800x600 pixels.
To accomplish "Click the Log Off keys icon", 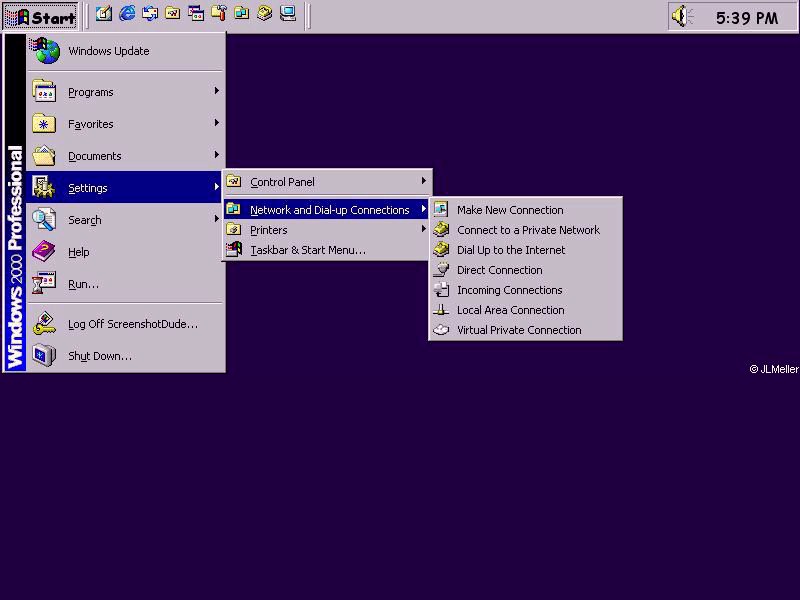I will (x=44, y=323).
